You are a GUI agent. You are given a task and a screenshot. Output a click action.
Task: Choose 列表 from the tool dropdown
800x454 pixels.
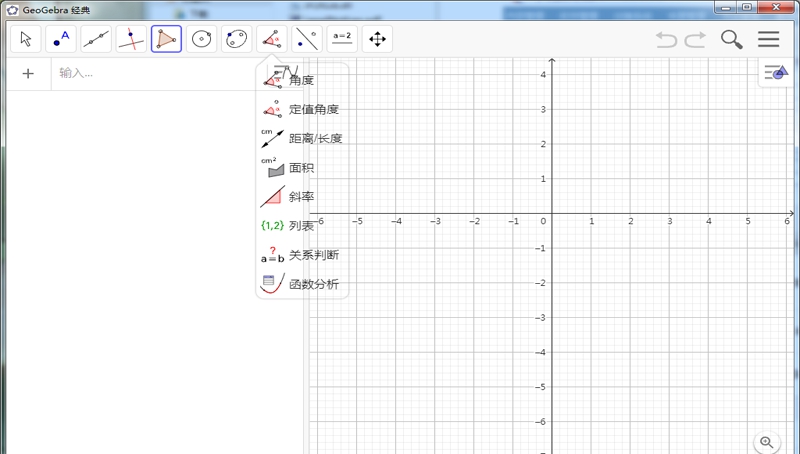coord(302,225)
